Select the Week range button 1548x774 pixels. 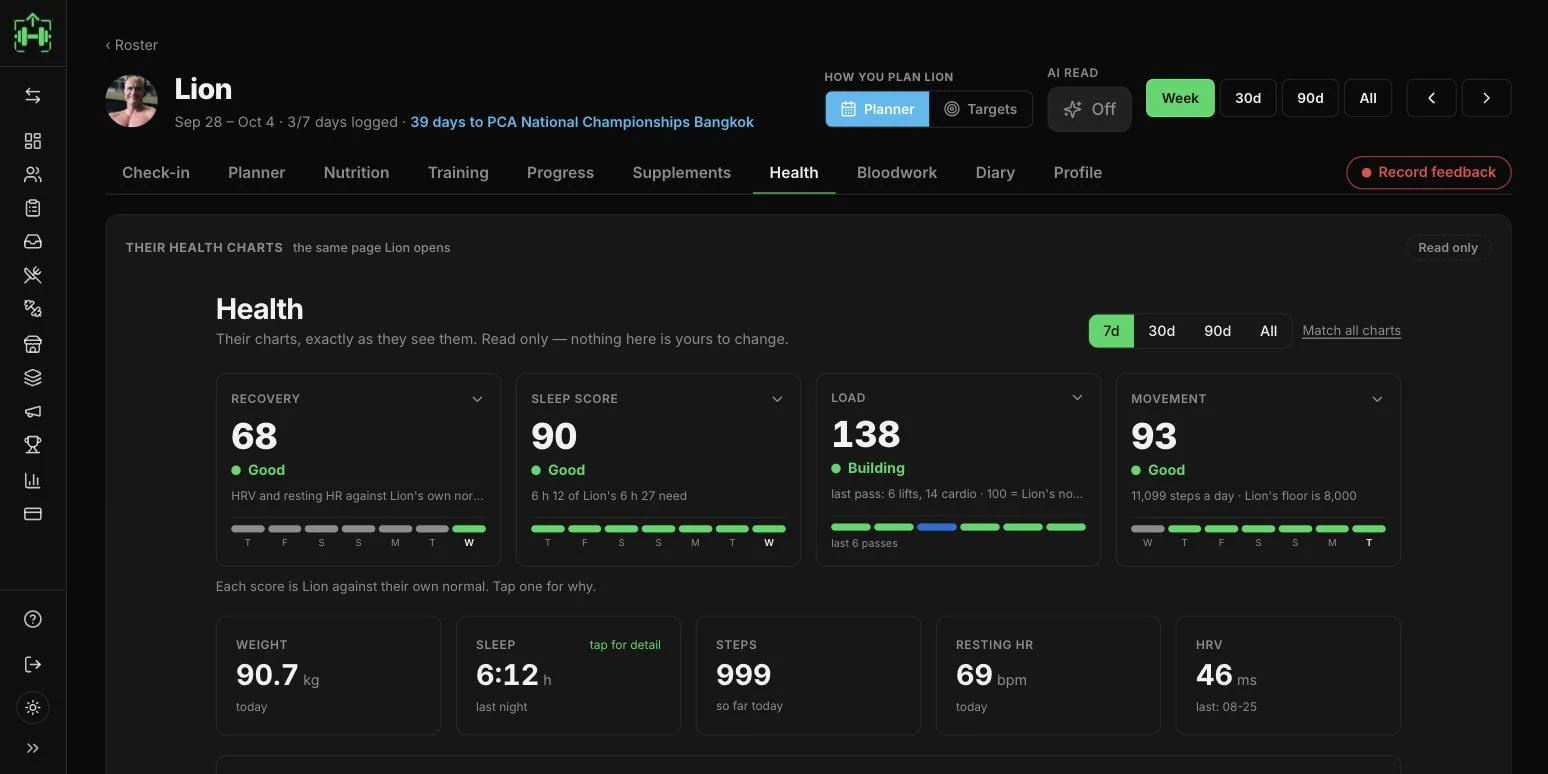1180,98
